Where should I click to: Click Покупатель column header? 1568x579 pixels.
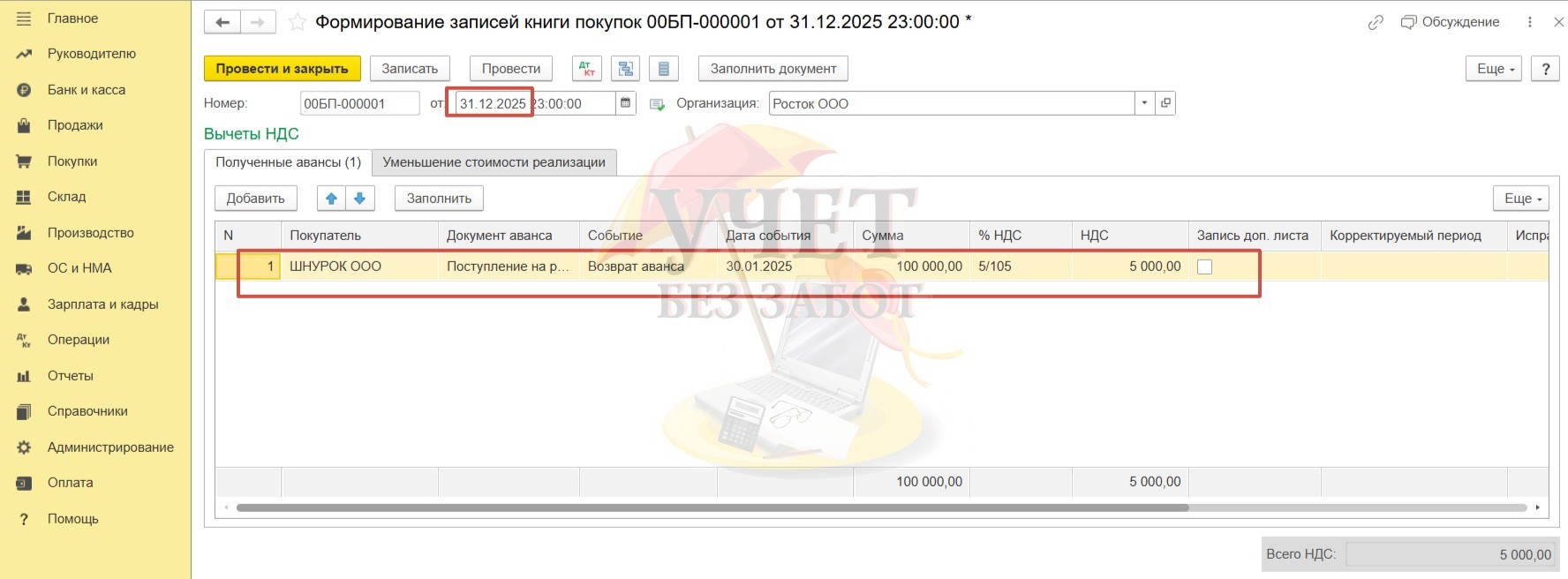(x=359, y=236)
